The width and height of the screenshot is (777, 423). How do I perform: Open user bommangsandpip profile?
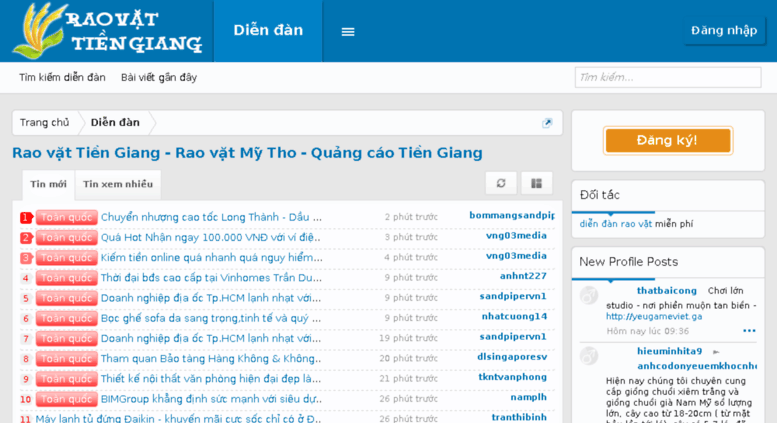tap(512, 215)
